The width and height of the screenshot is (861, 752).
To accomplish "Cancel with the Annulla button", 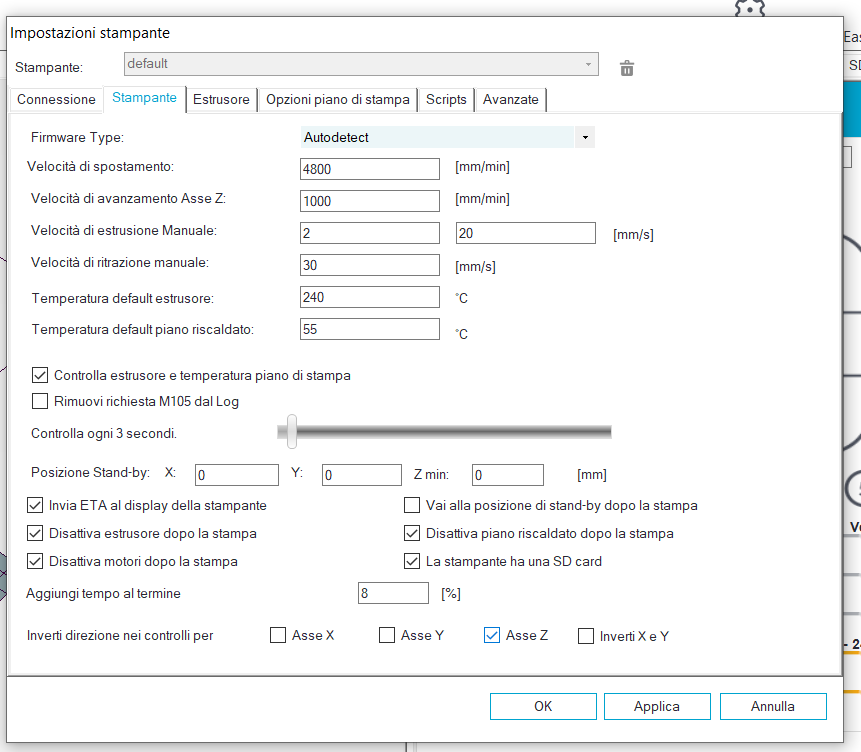I will pos(773,706).
